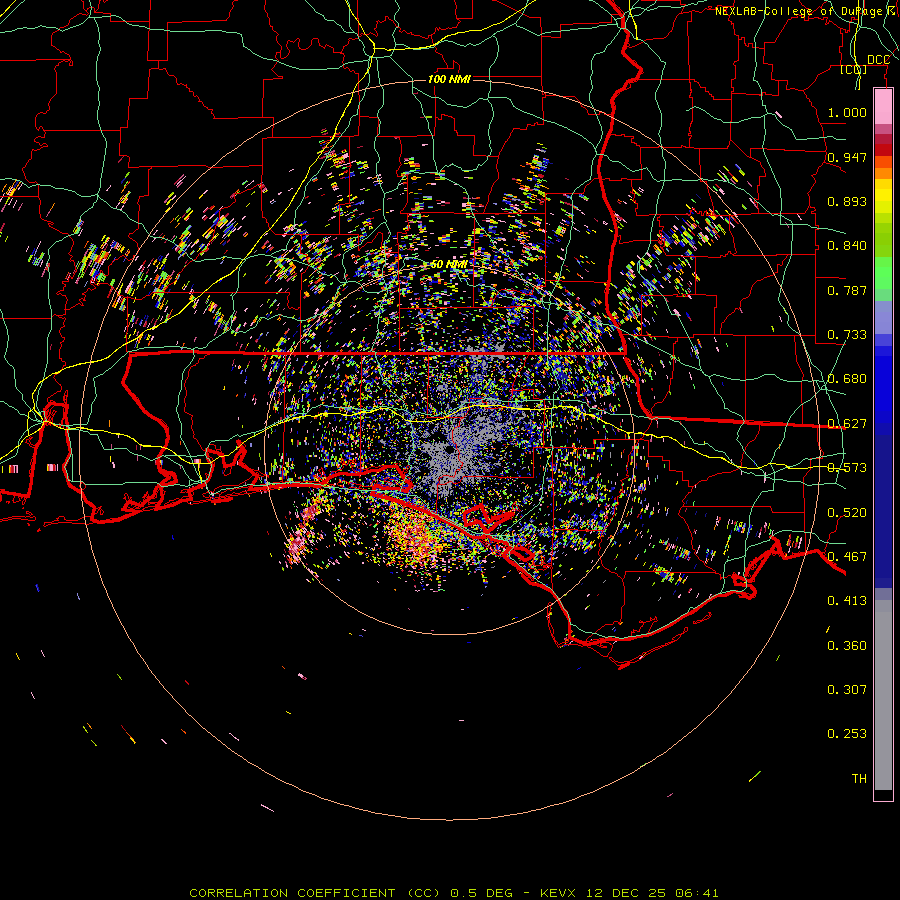Viewport: 900px width, 900px height.
Task: Select the 0.840 scale value
Action: pyautogui.click(x=847, y=246)
